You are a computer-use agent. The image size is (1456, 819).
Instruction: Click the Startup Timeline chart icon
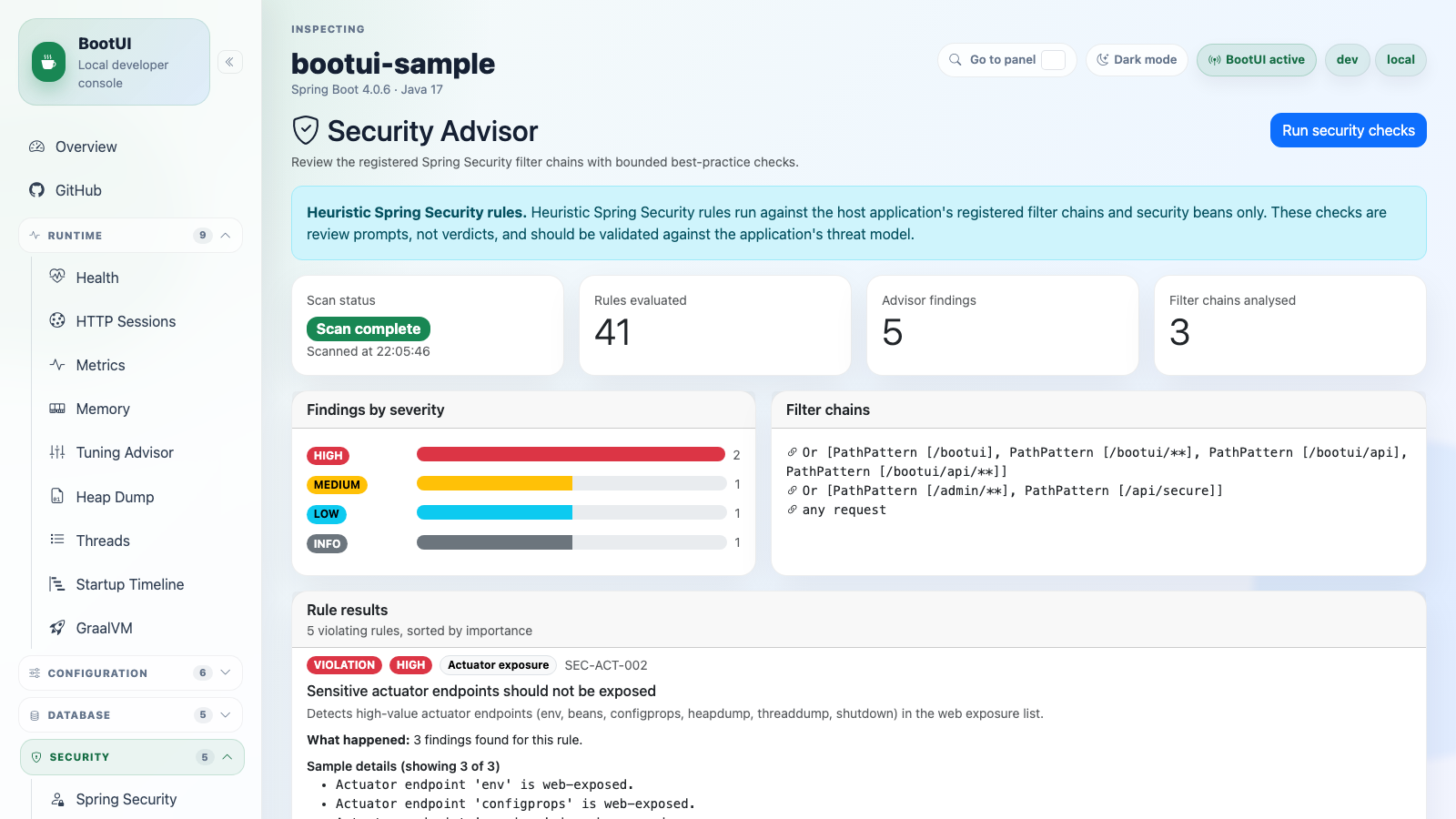57,584
